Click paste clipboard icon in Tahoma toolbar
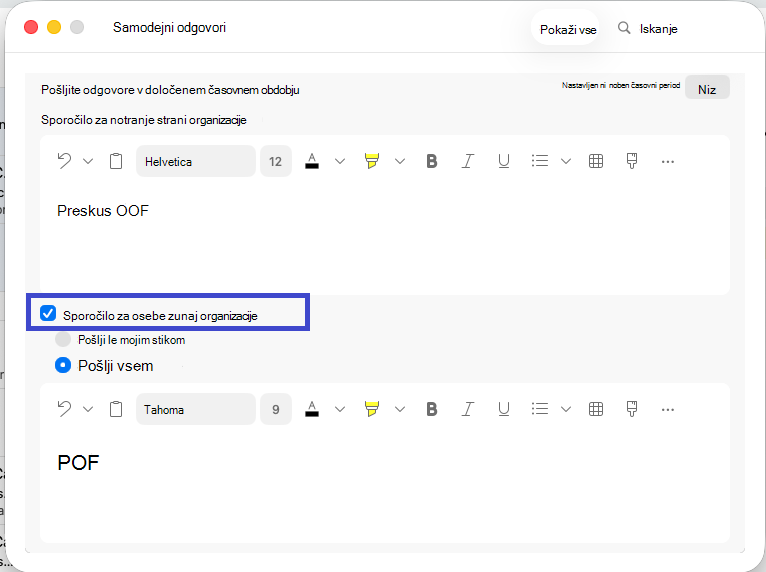 point(116,409)
